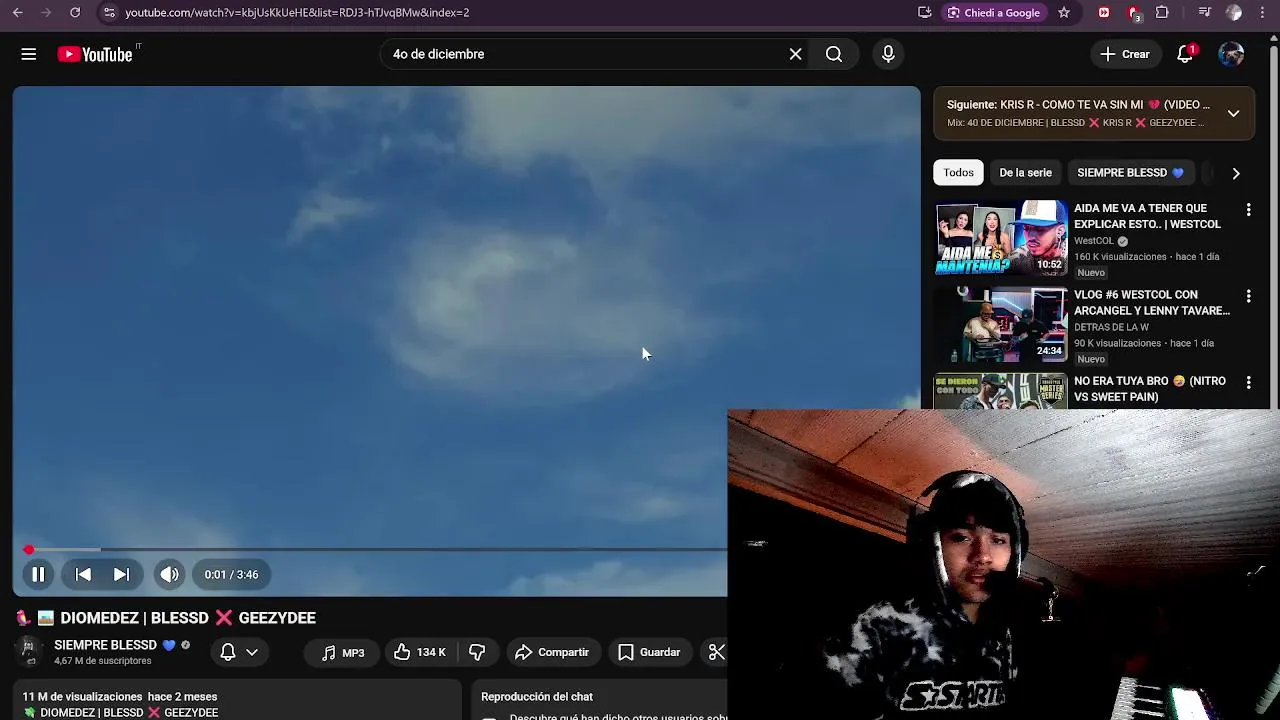Save video with Guardar button
Screen dimensions: 1280x720
[x=649, y=652]
